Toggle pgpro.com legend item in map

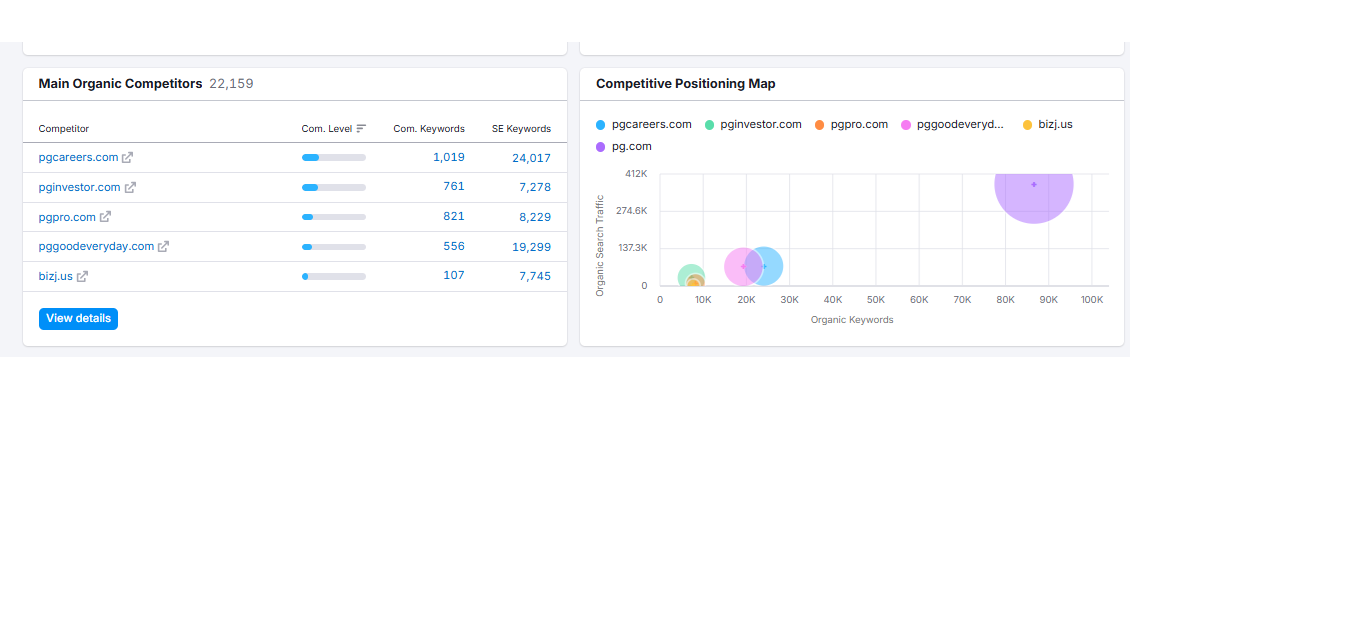click(x=851, y=125)
